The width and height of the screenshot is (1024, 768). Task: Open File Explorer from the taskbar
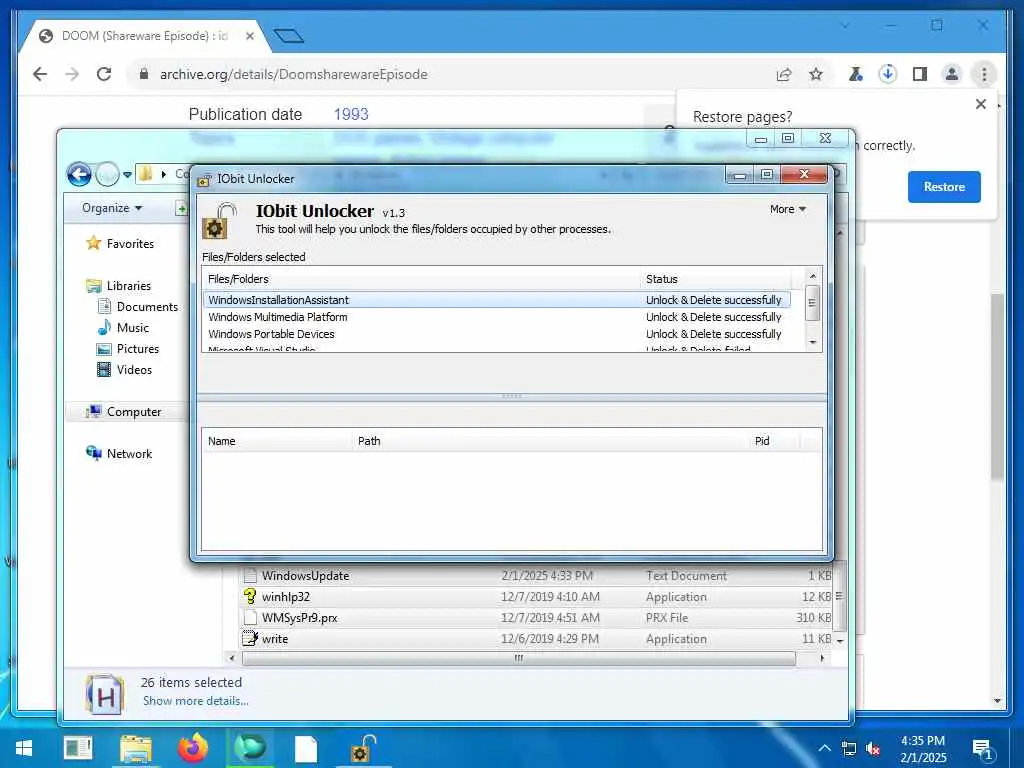(x=136, y=748)
